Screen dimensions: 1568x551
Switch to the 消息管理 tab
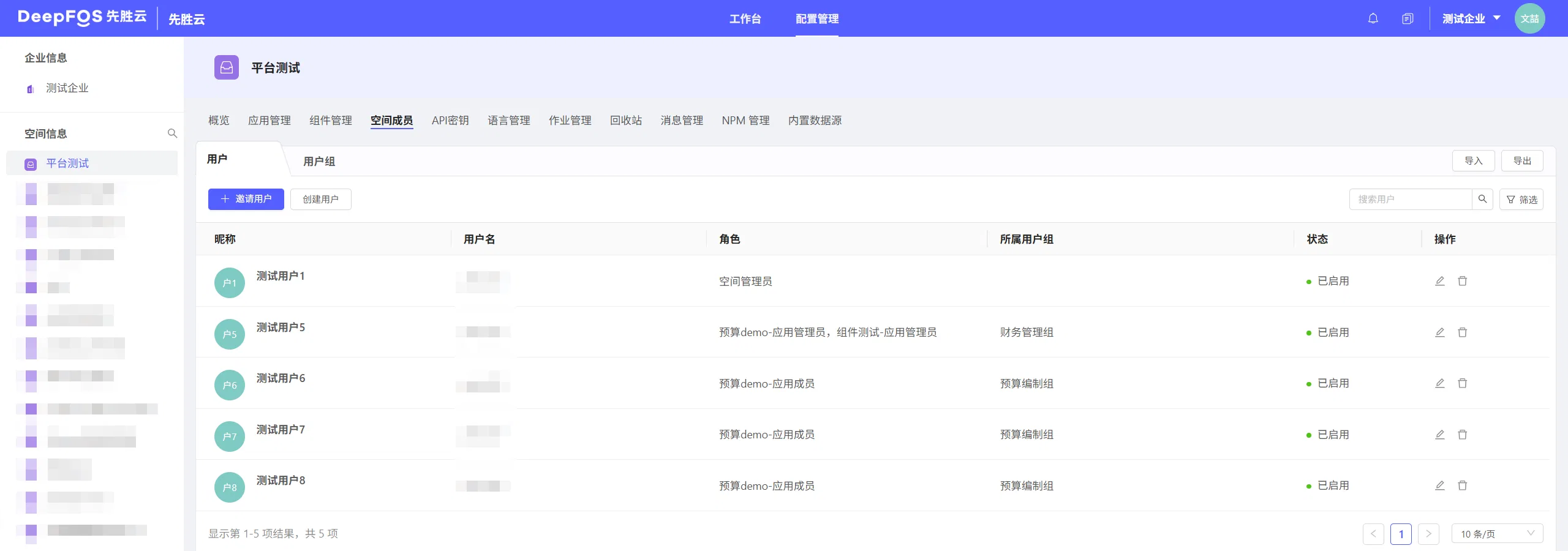tap(682, 121)
